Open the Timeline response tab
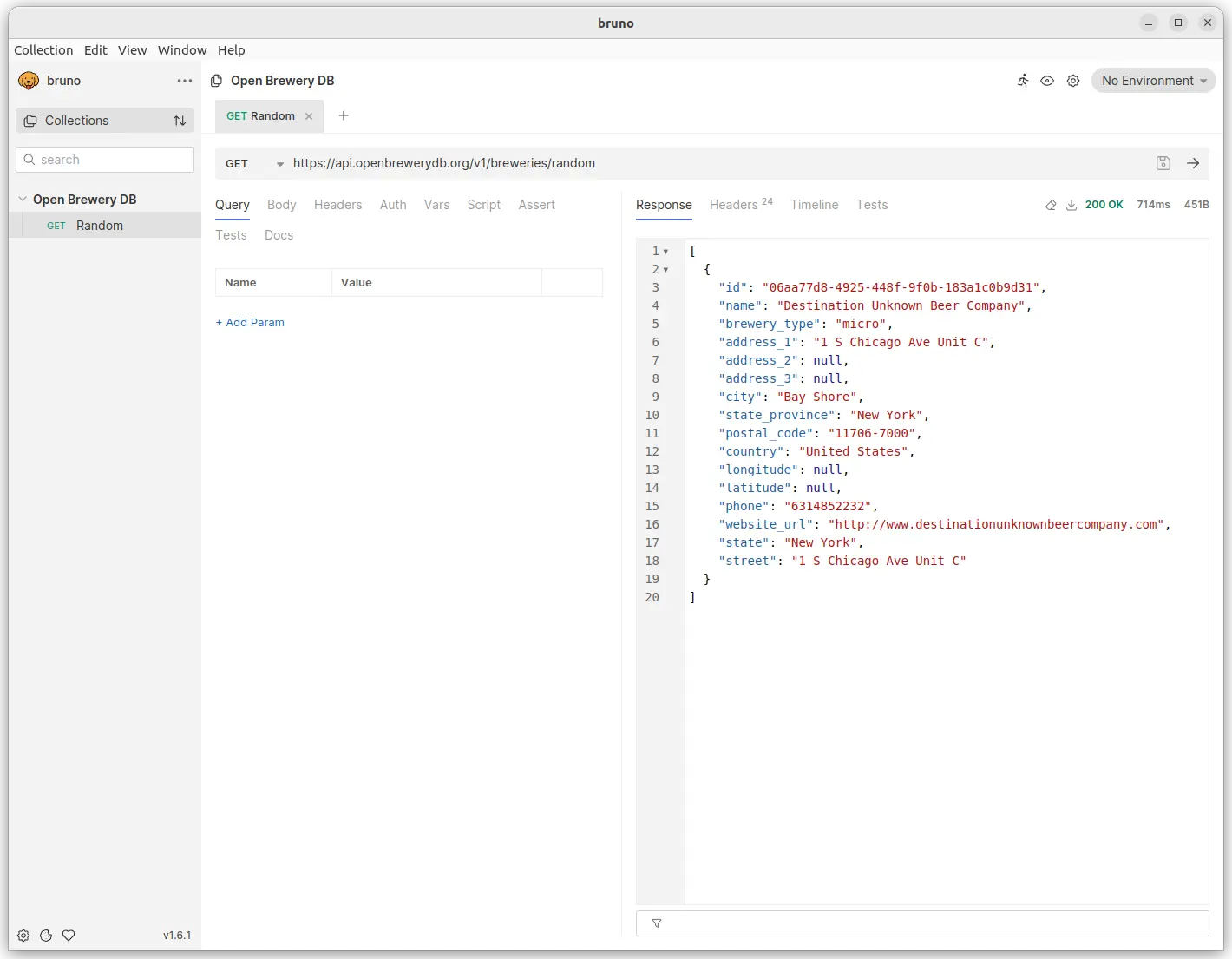This screenshot has height=959, width=1232. [814, 205]
